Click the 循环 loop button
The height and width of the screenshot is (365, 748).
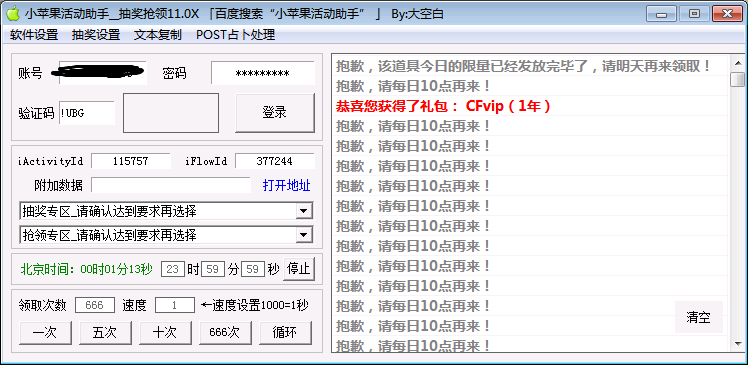coord(285,333)
